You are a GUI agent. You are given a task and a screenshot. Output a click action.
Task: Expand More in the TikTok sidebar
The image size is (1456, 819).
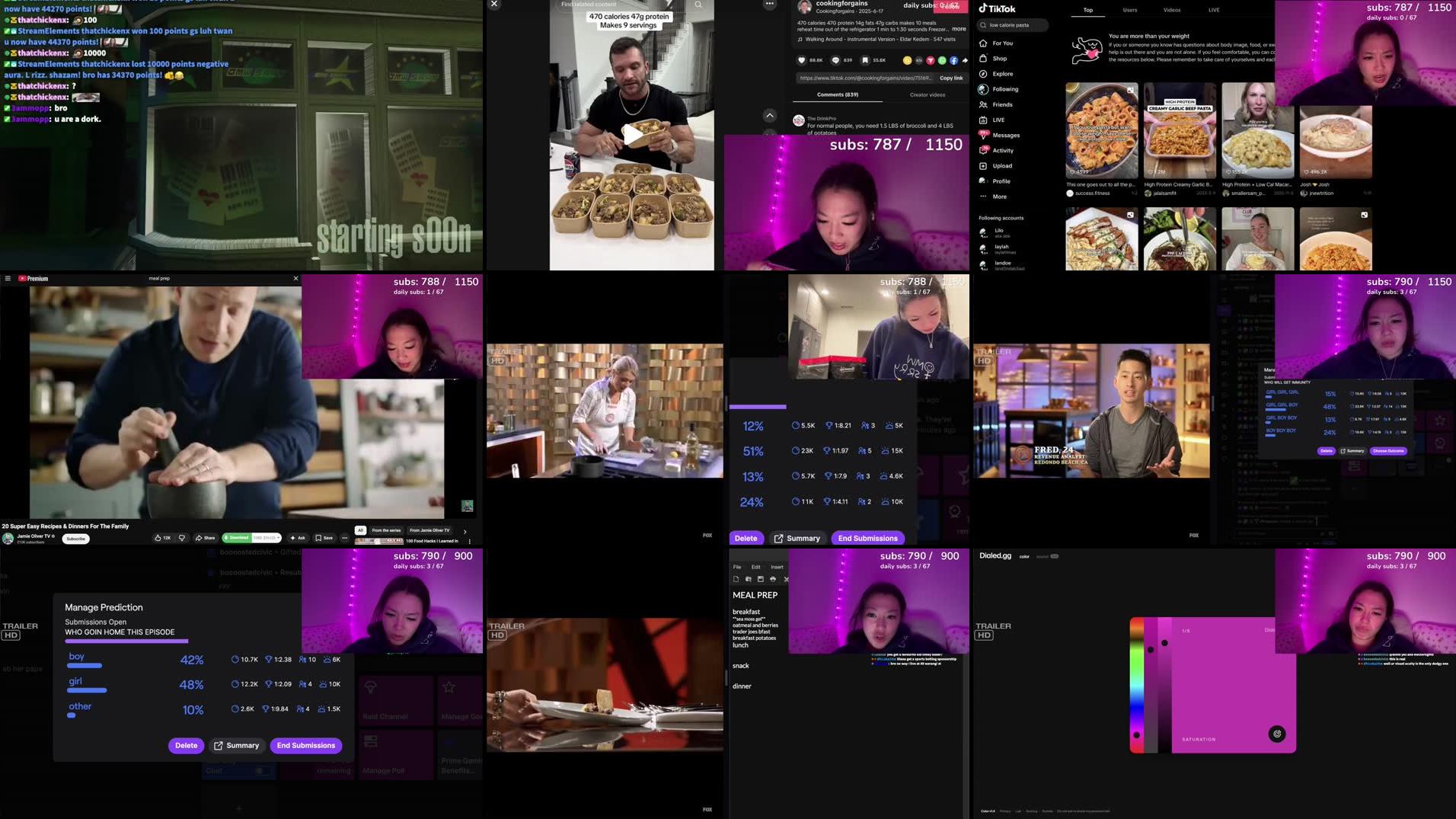998,197
